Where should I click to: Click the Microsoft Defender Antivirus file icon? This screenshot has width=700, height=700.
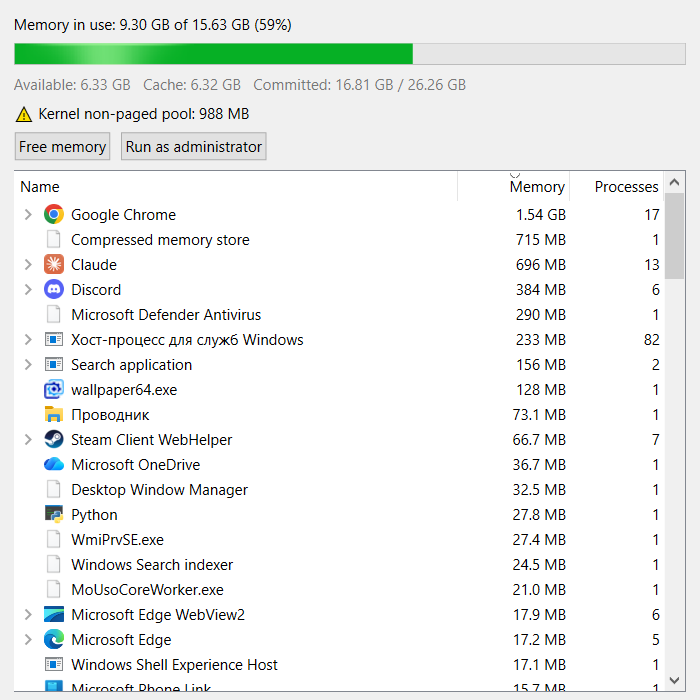point(54,315)
